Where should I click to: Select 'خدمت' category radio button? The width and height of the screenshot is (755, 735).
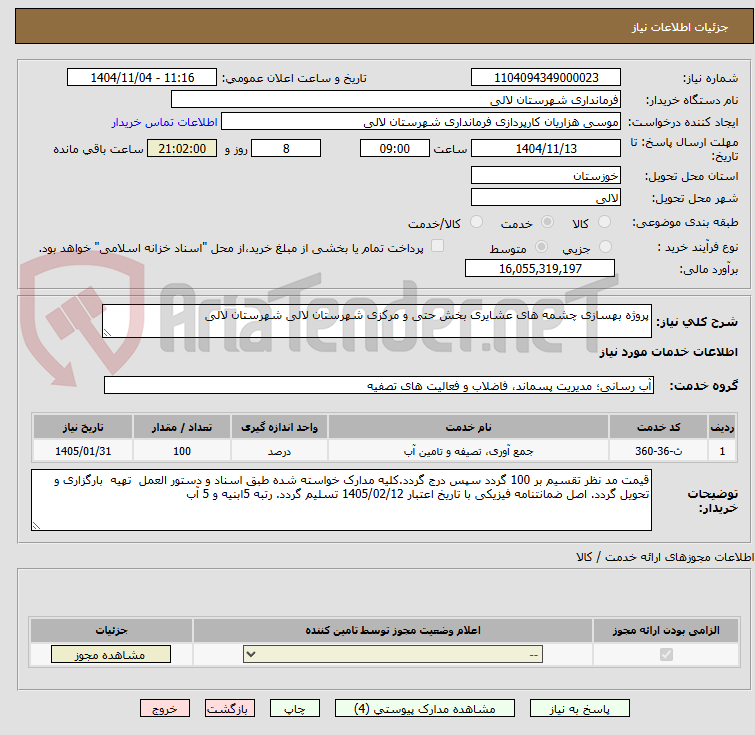pos(547,222)
